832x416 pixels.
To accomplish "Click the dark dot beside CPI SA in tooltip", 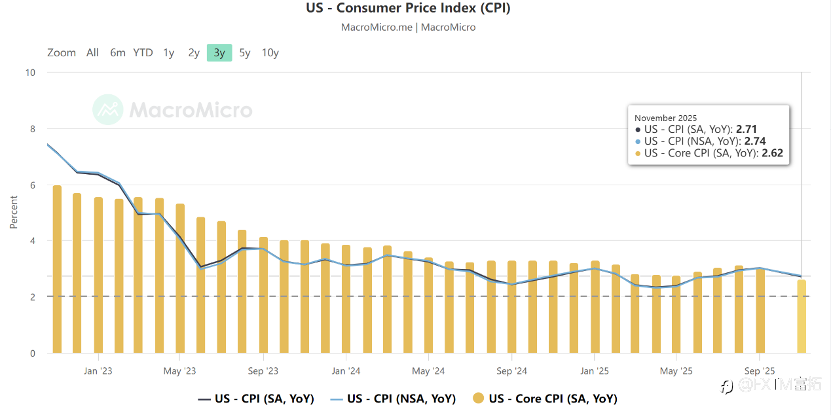I will point(639,129).
